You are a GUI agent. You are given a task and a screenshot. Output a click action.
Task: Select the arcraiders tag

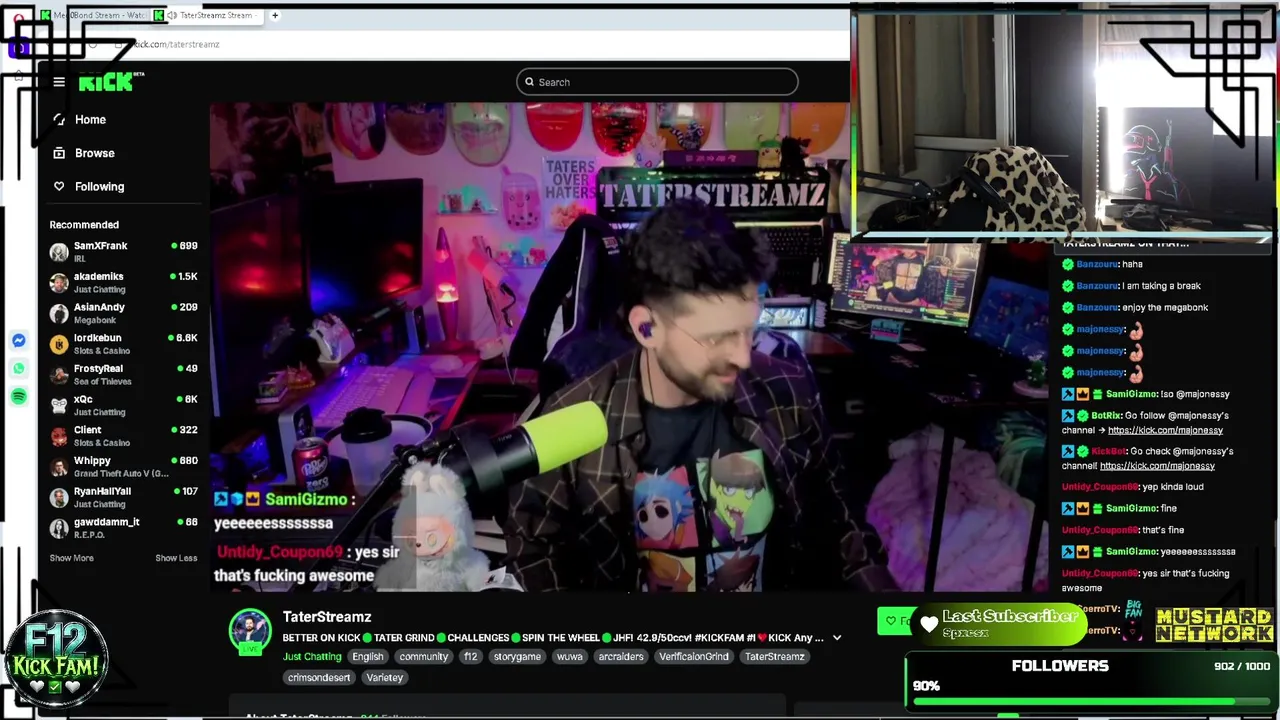(x=620, y=657)
